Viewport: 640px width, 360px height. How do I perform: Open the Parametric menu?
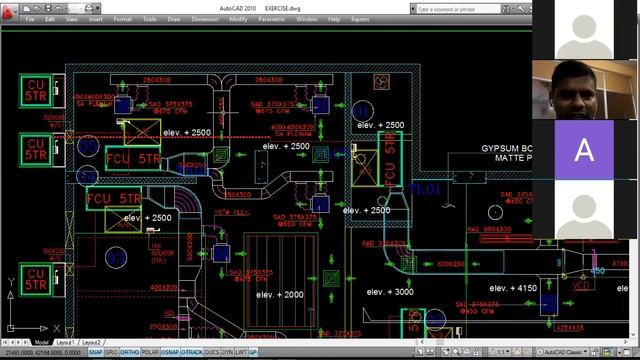(x=272, y=19)
